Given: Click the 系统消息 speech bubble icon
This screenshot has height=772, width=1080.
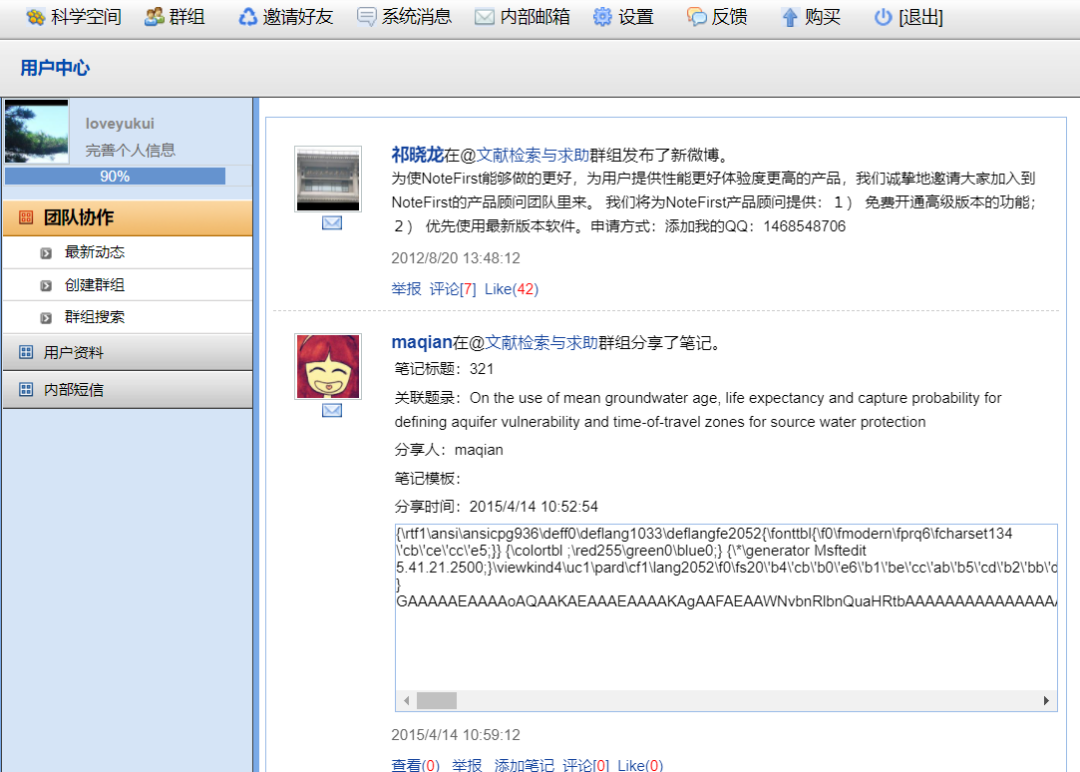Looking at the screenshot, I should 367,17.
